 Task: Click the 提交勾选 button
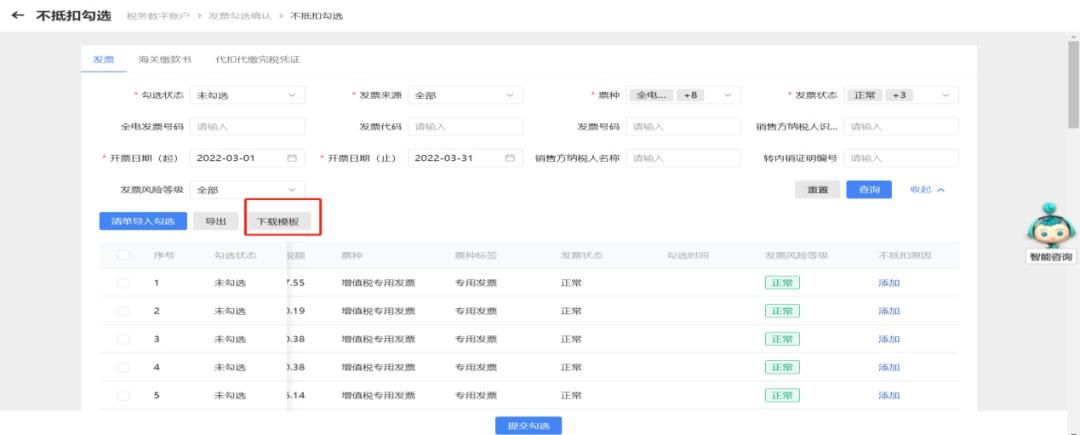(528, 425)
